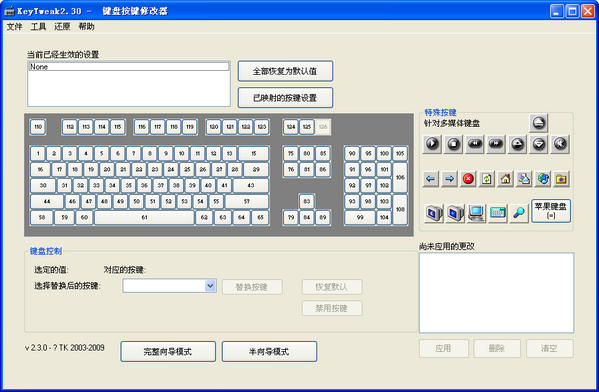Image resolution: width=599 pixels, height=392 pixels.
Task: Click the 替换按键 button
Action: coord(253,287)
